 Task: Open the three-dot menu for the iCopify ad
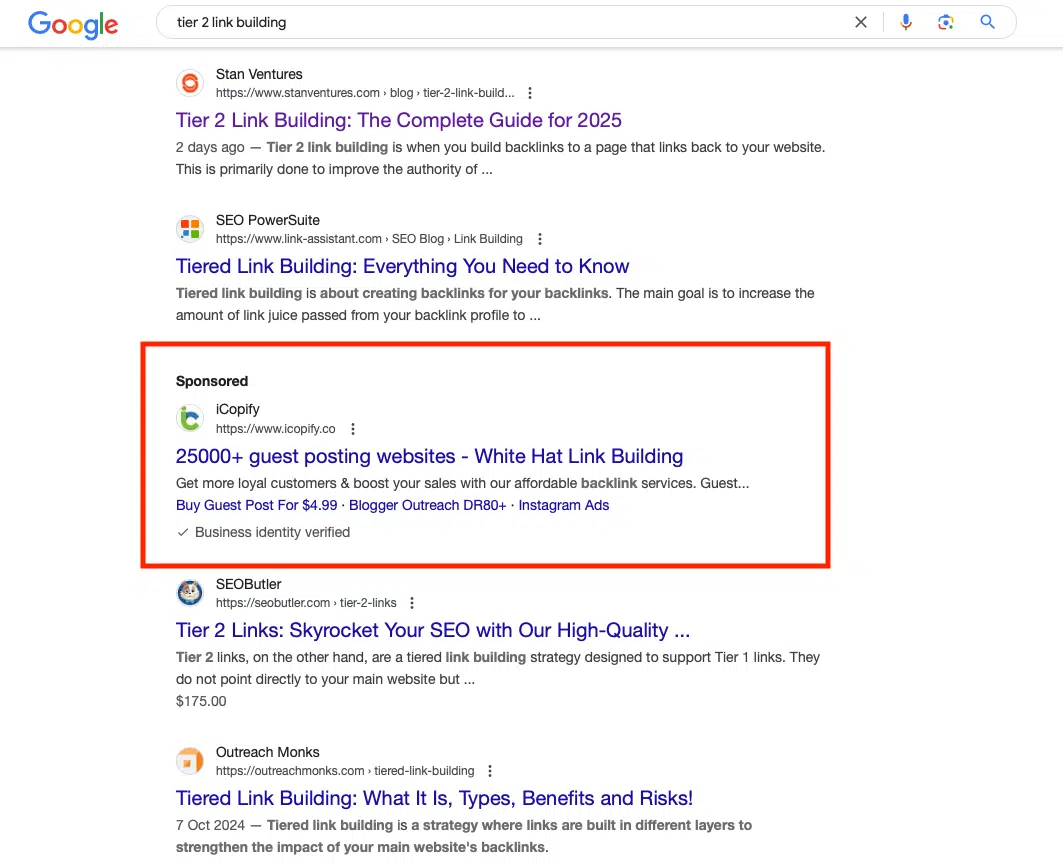[353, 428]
